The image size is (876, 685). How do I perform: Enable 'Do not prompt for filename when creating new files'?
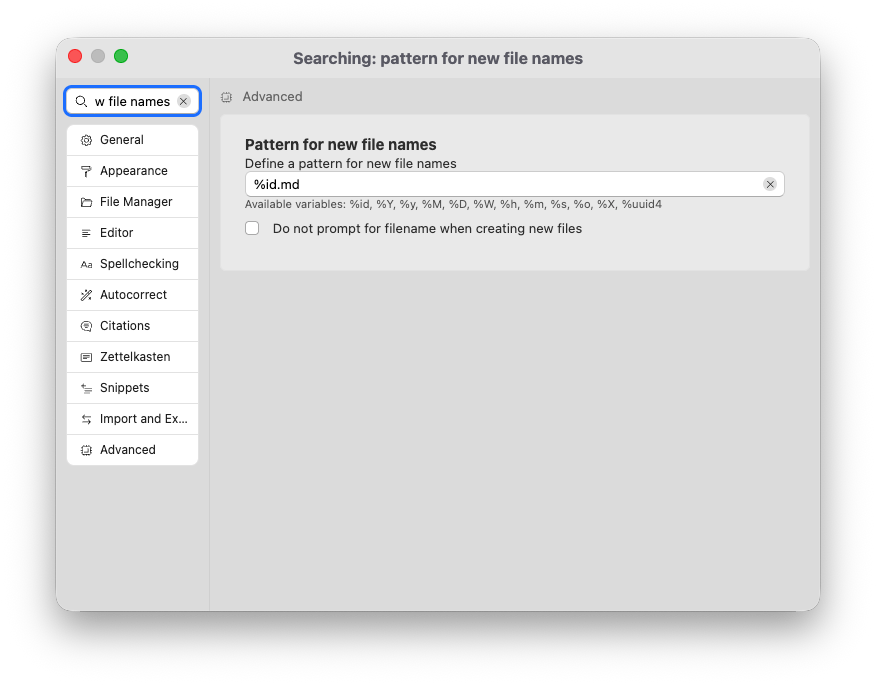click(252, 229)
